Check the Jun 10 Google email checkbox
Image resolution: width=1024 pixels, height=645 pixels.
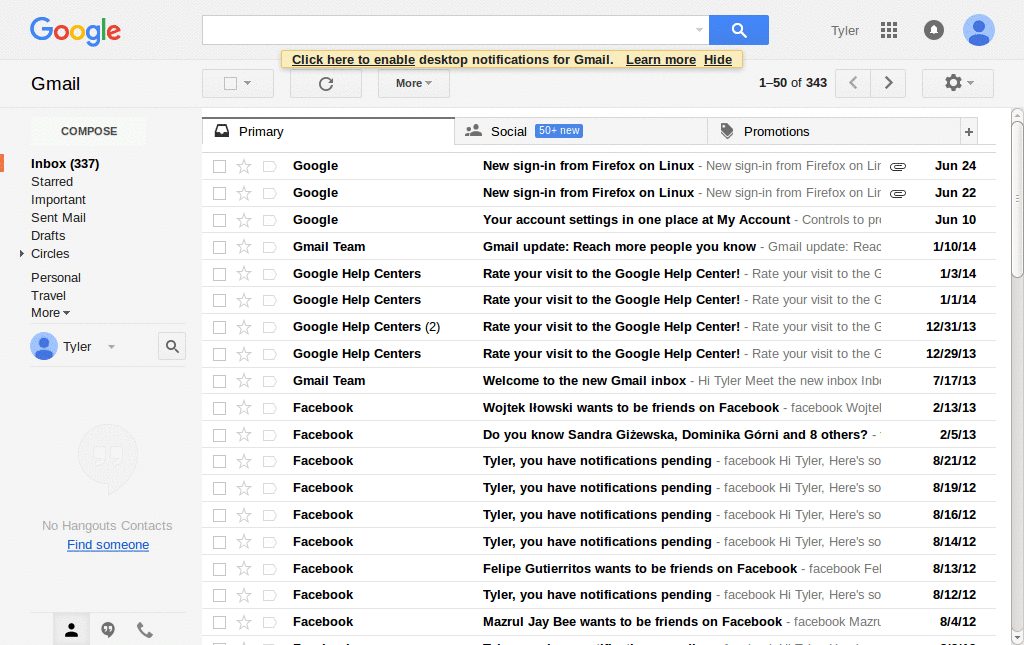pos(219,220)
